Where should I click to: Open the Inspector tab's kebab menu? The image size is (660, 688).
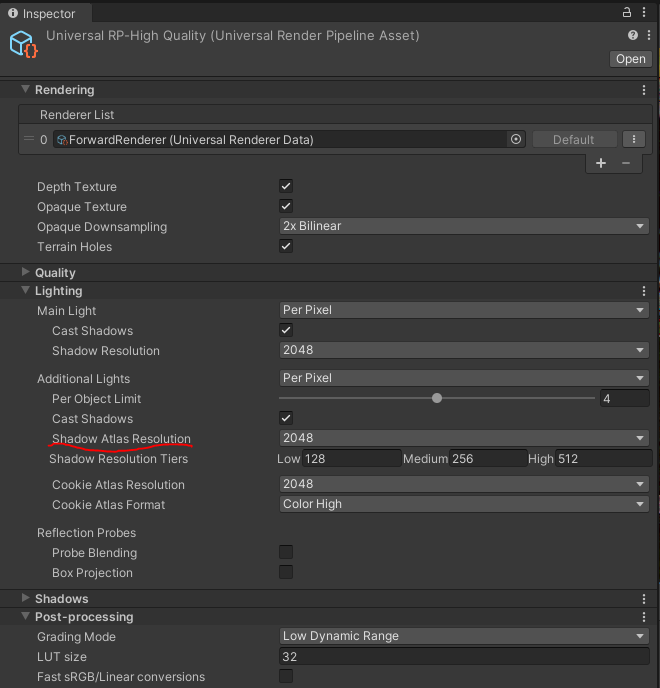644,12
